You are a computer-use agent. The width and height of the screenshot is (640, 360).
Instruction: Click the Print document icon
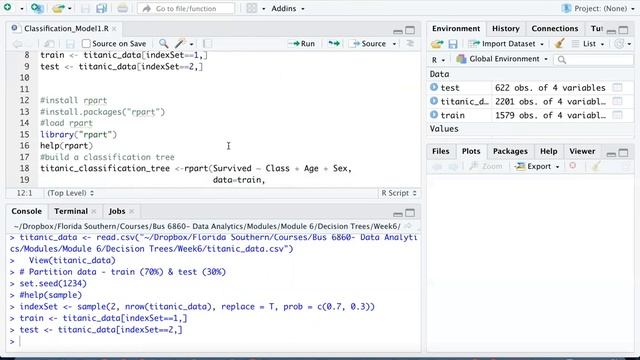[122, 8]
